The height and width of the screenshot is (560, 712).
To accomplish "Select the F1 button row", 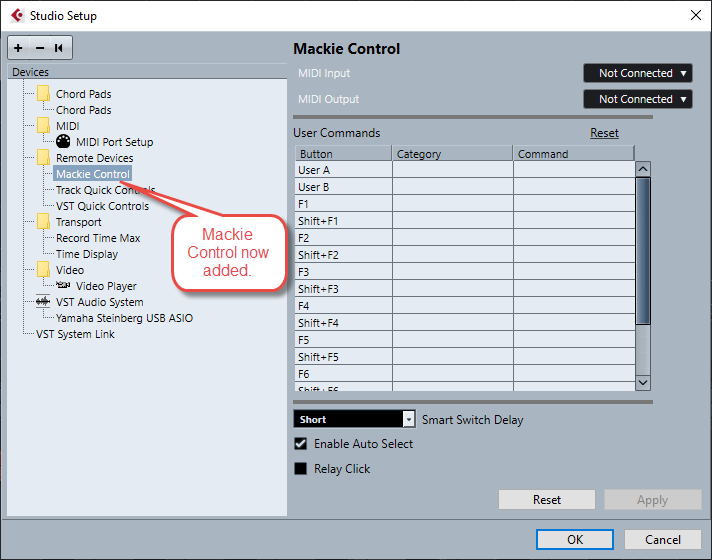I will pyautogui.click(x=465, y=204).
